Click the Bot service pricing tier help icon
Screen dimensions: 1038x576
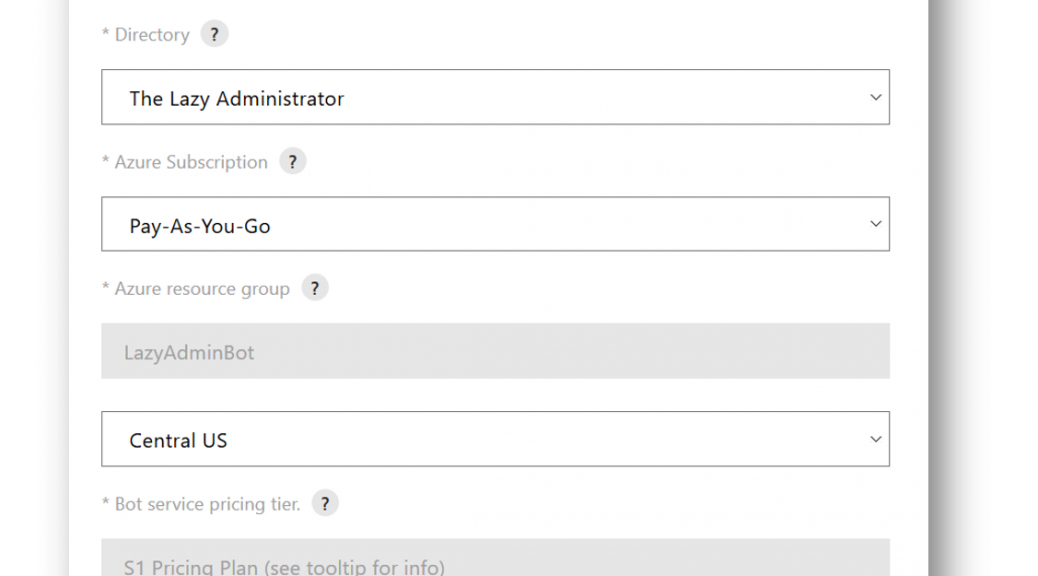point(325,503)
